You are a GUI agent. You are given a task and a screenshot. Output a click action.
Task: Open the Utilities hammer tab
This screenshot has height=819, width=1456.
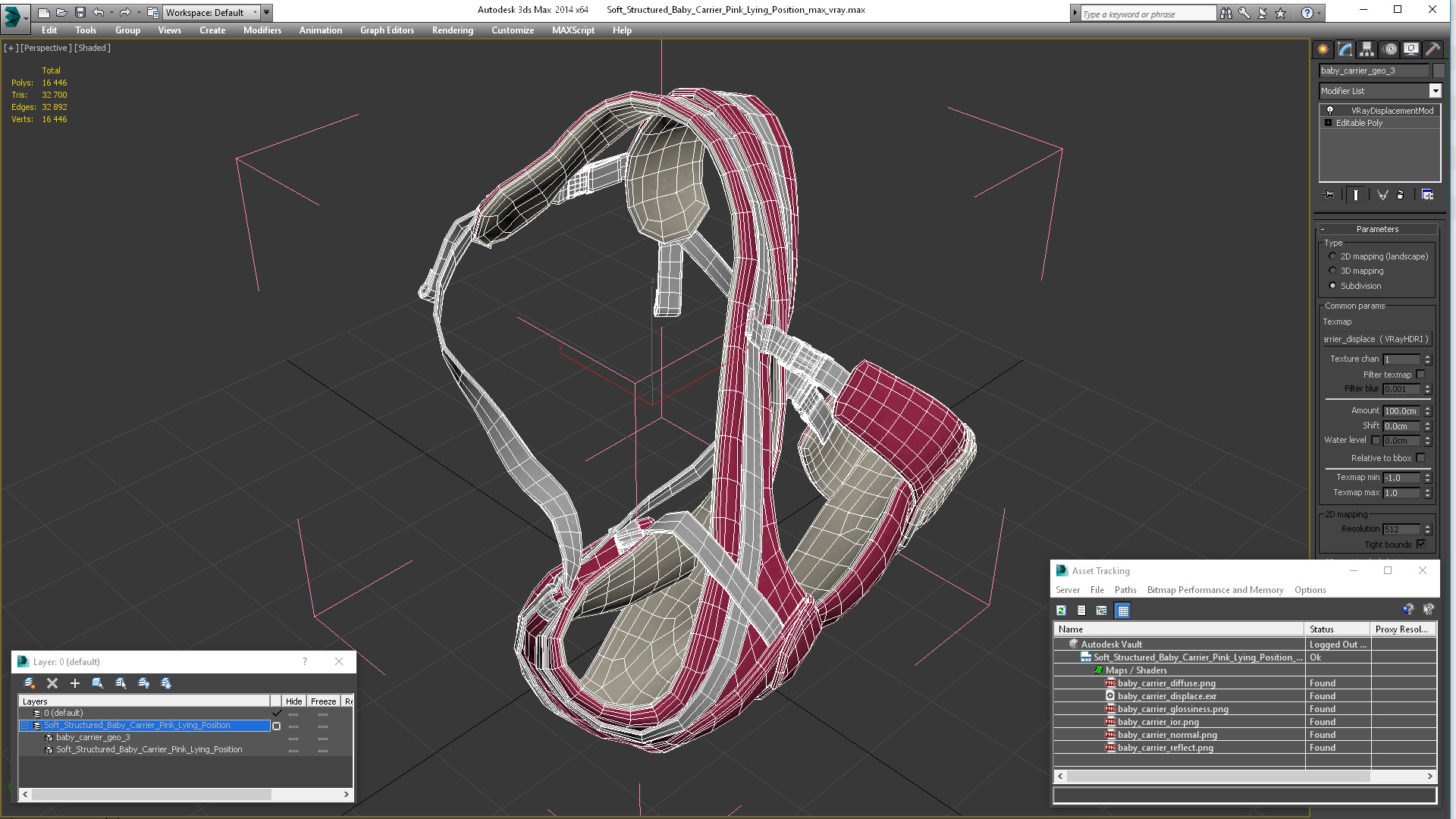click(1432, 49)
